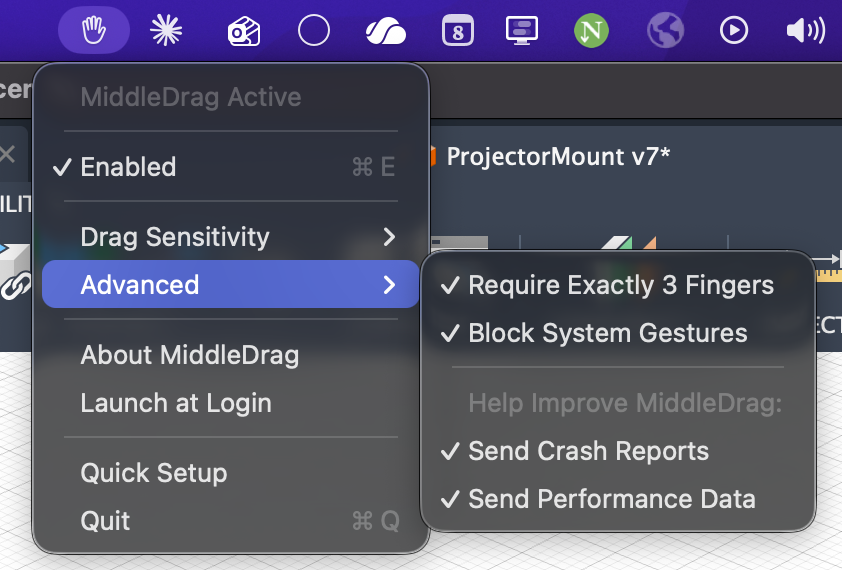Select Launch at Login
This screenshot has height=570, width=842.
coord(176,403)
